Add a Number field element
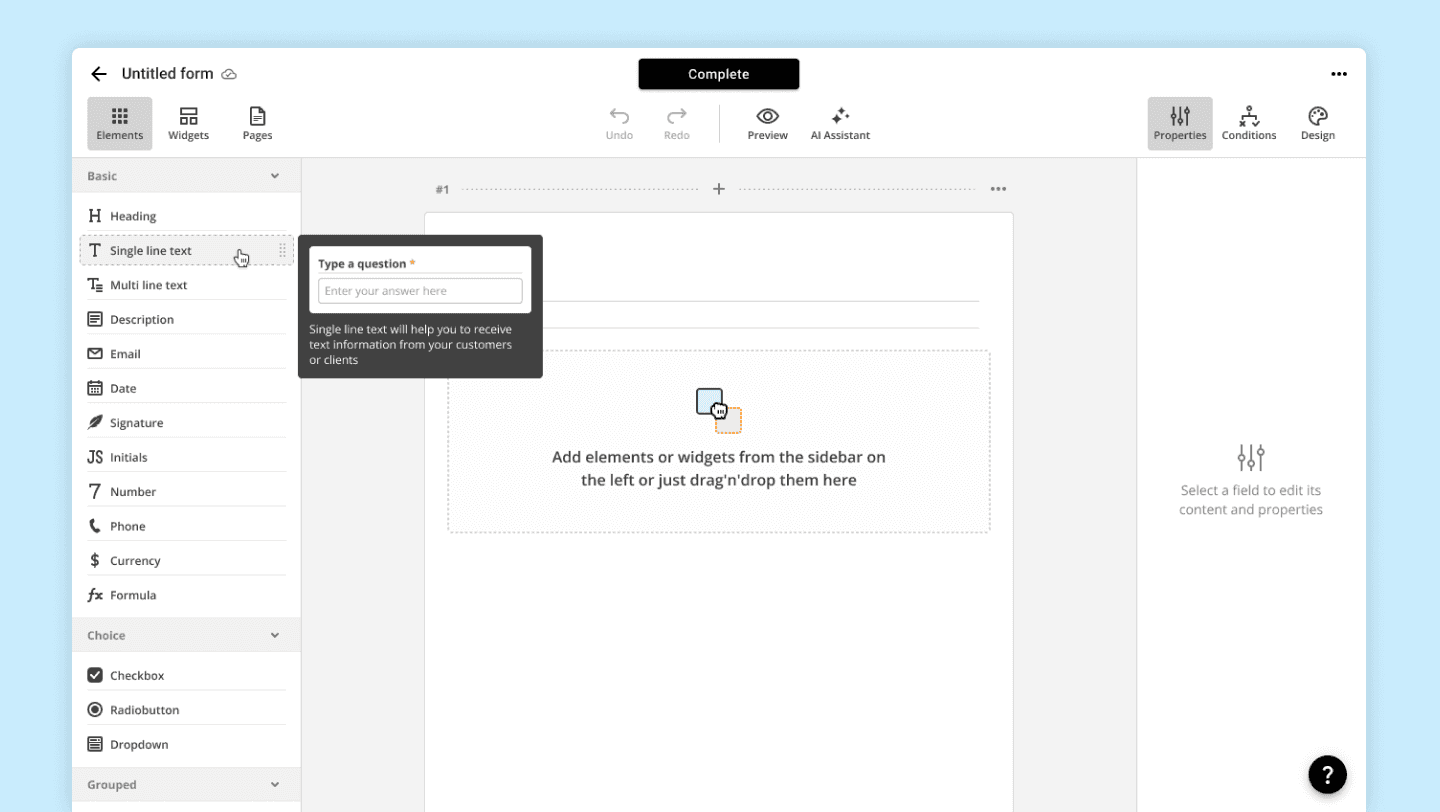 tap(186, 492)
